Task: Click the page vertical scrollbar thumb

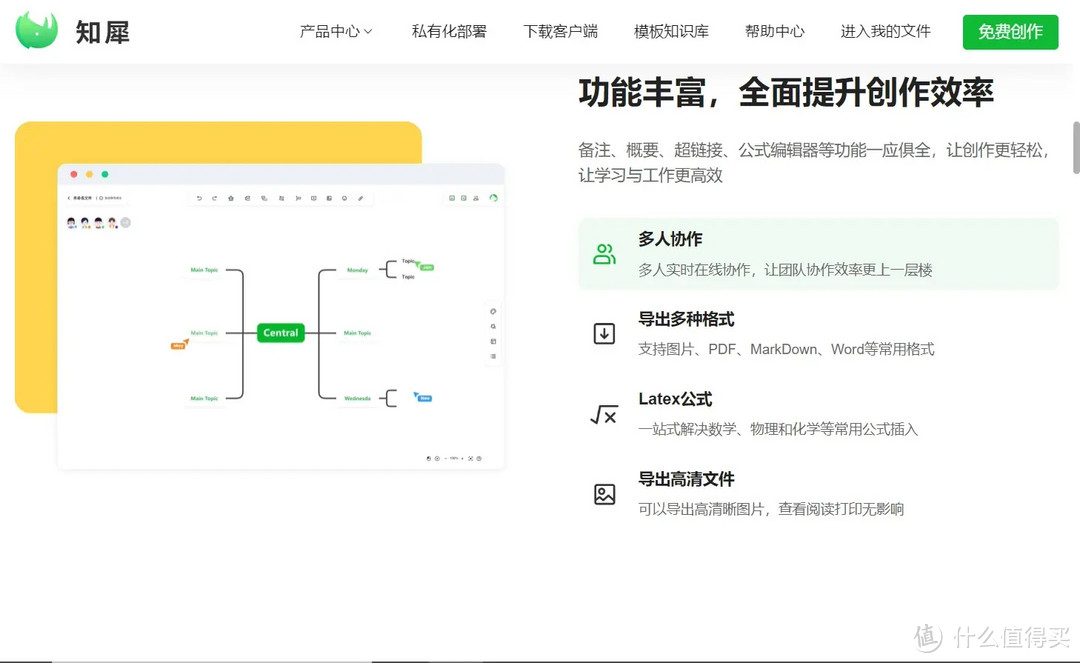Action: click(1076, 147)
